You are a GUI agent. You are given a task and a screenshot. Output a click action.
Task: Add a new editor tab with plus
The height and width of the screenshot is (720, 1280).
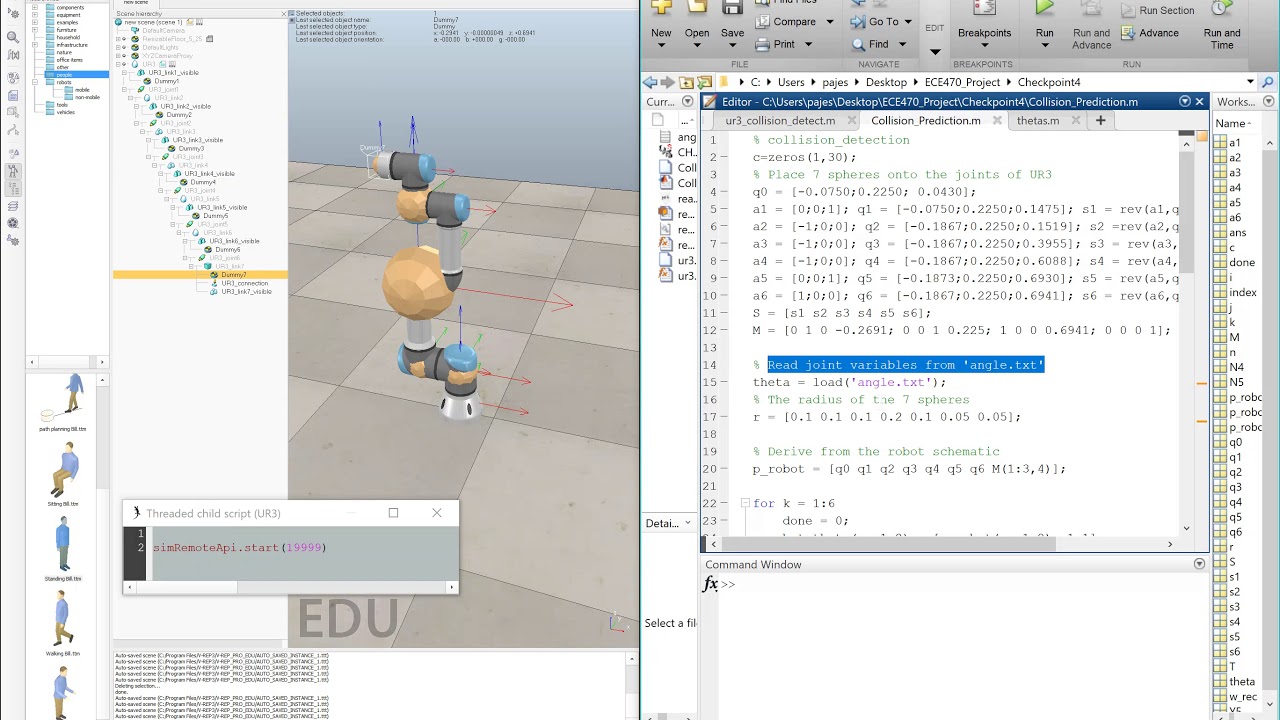pos(1100,121)
